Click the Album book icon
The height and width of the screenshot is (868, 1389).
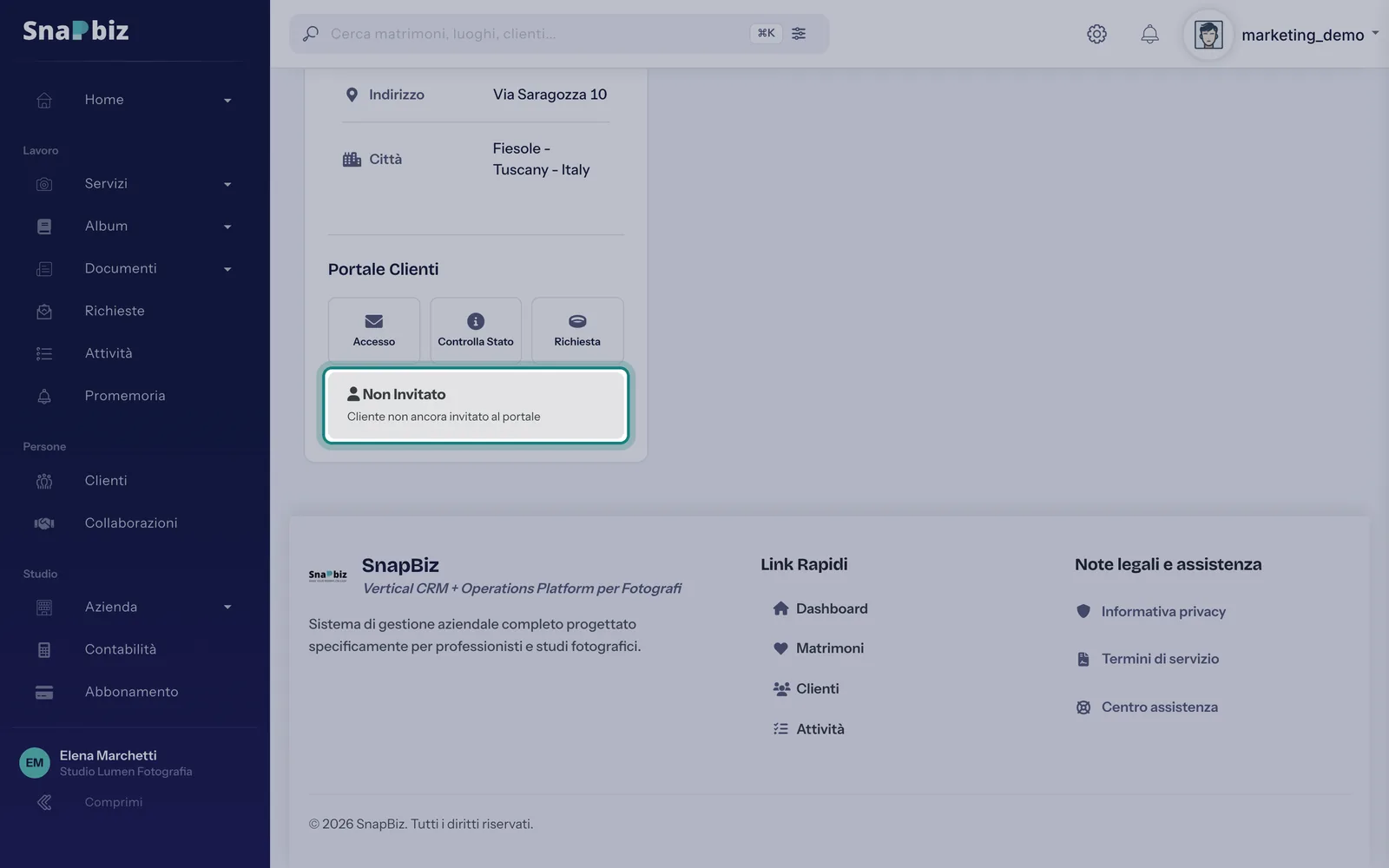44,227
